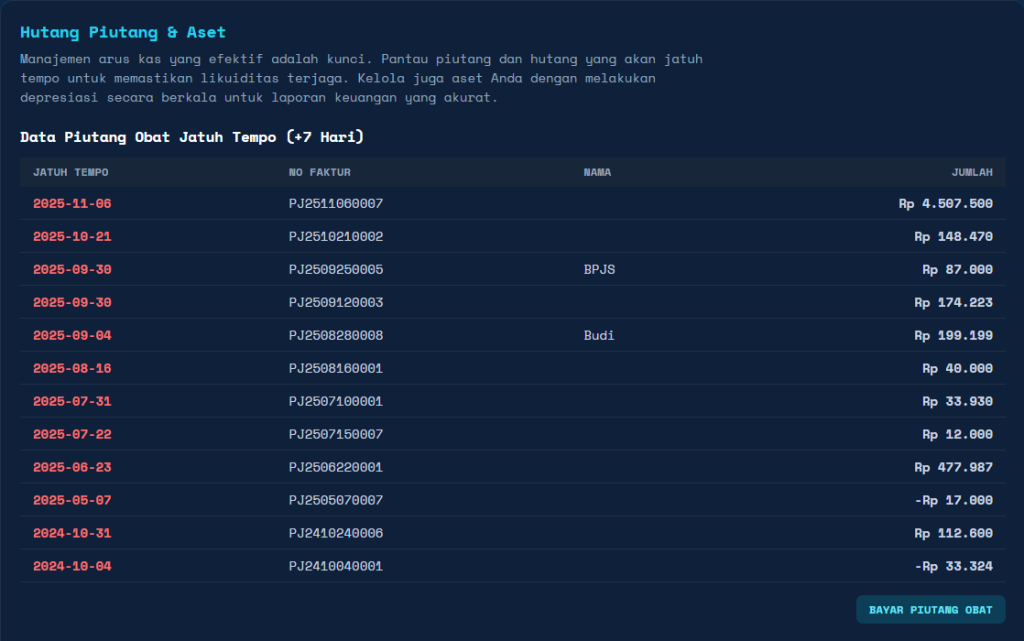Click due date 2024-10-31
This screenshot has height=641, width=1024.
coord(72,533)
